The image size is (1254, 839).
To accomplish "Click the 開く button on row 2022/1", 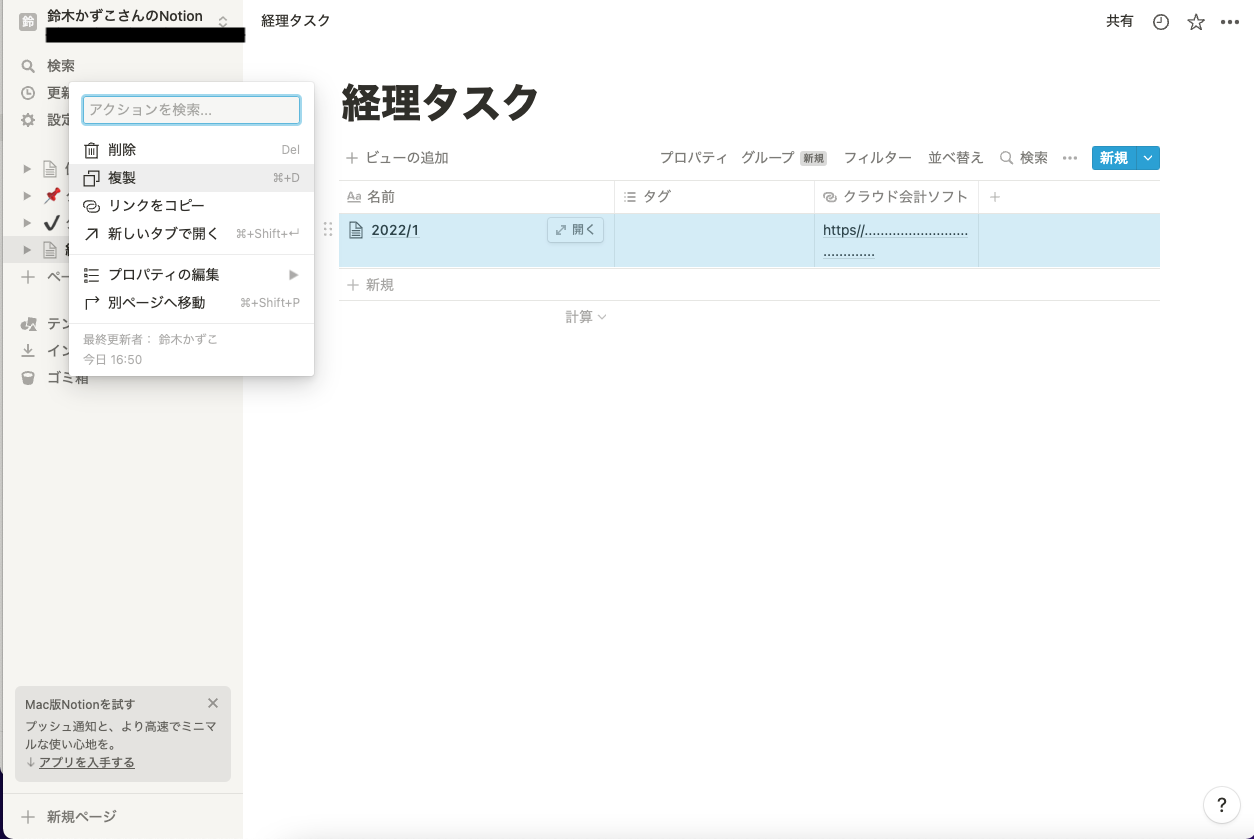I will [x=575, y=230].
